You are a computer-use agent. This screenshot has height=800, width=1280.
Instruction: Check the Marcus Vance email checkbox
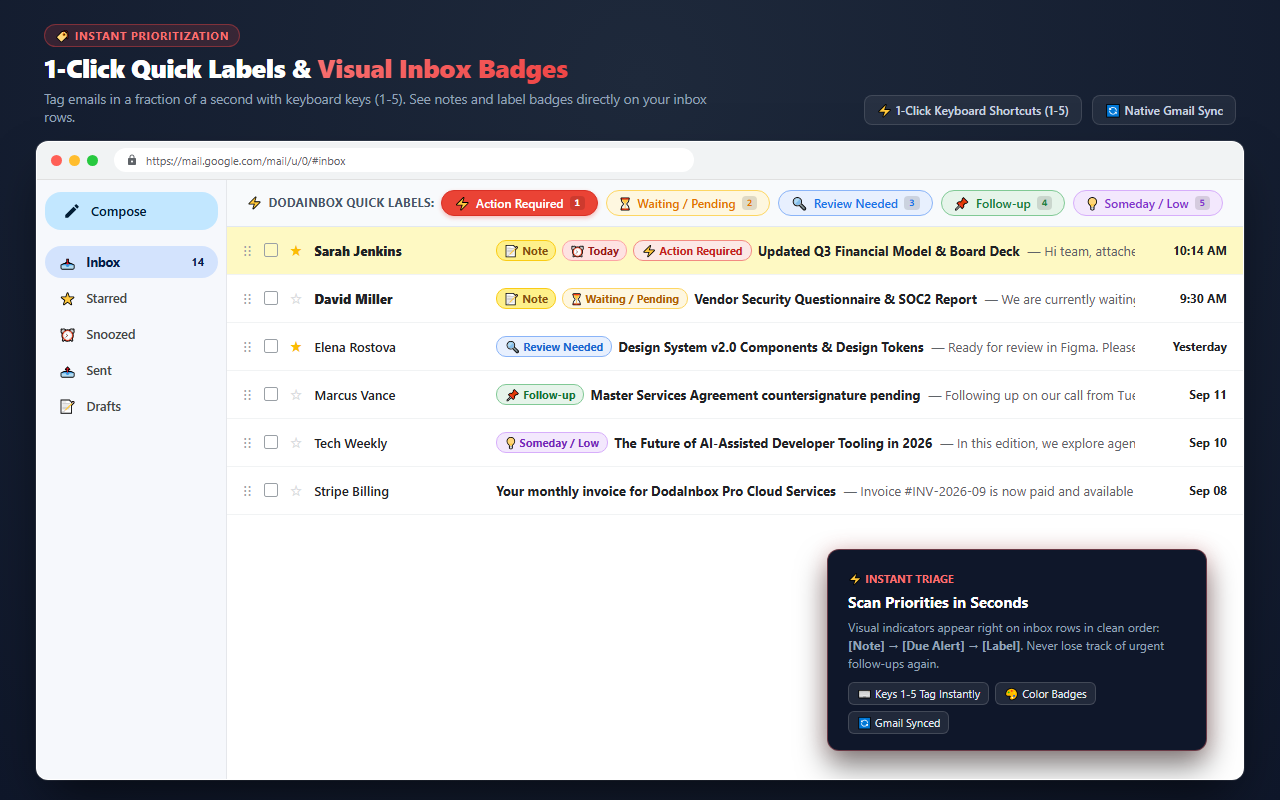[x=271, y=394]
